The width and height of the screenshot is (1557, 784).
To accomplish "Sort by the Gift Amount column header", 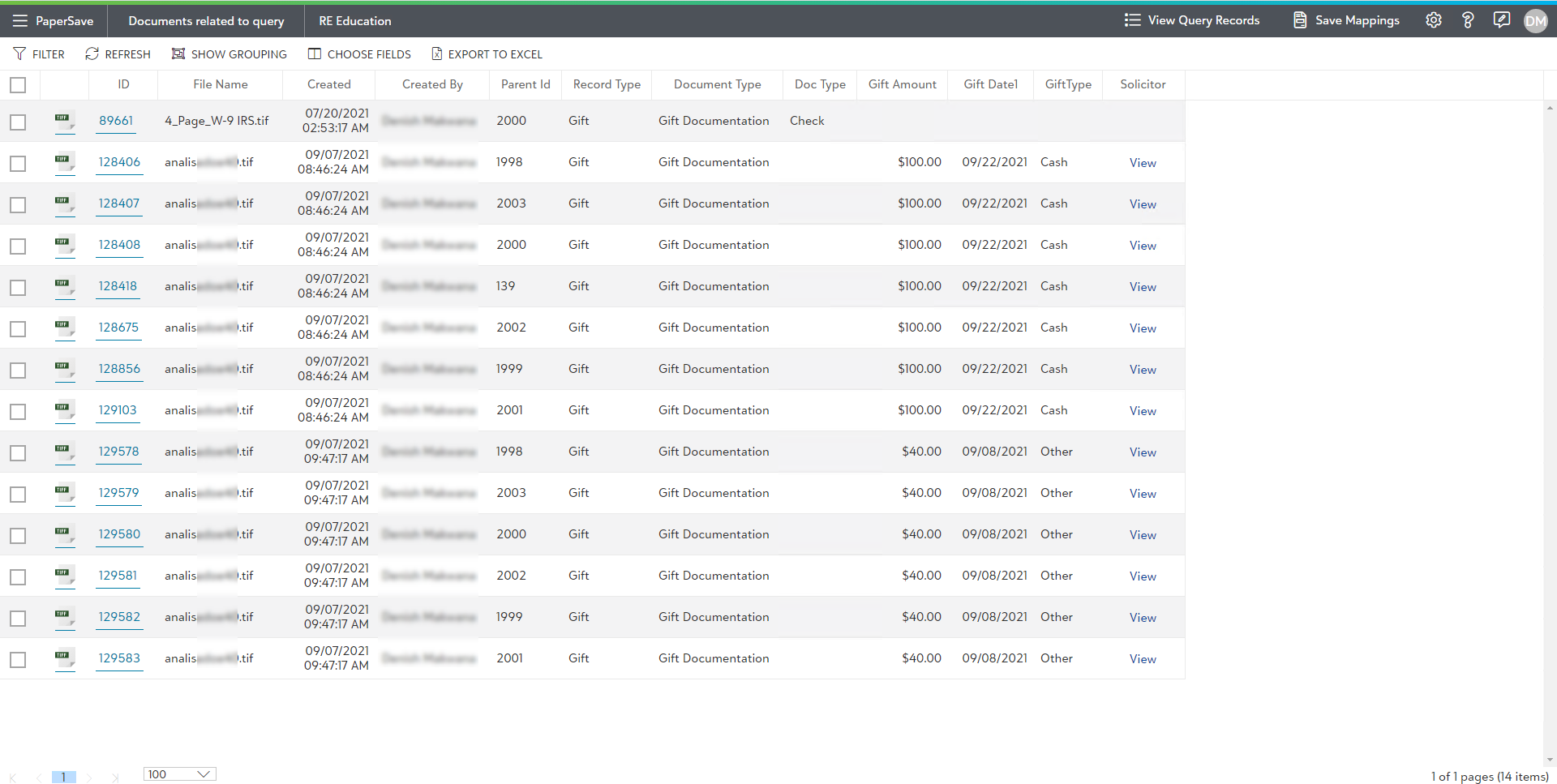I will click(902, 84).
